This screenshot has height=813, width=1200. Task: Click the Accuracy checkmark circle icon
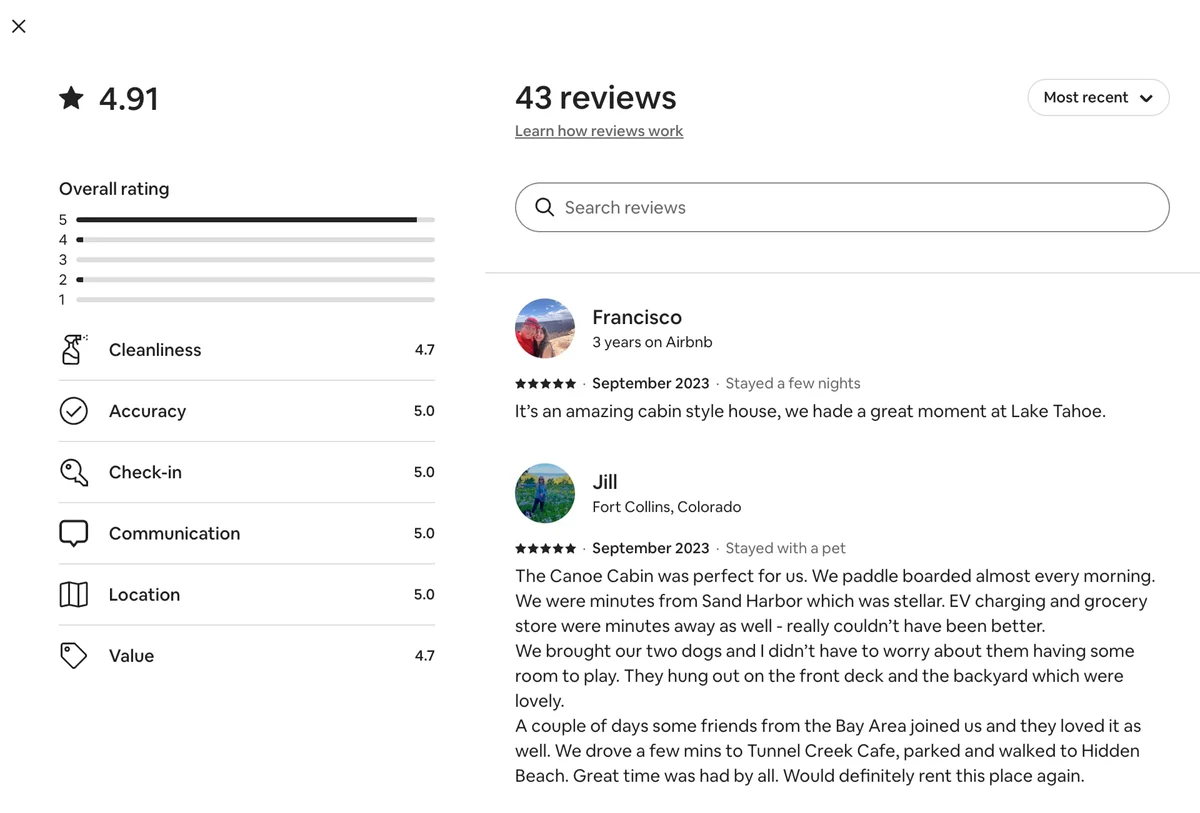coord(74,411)
